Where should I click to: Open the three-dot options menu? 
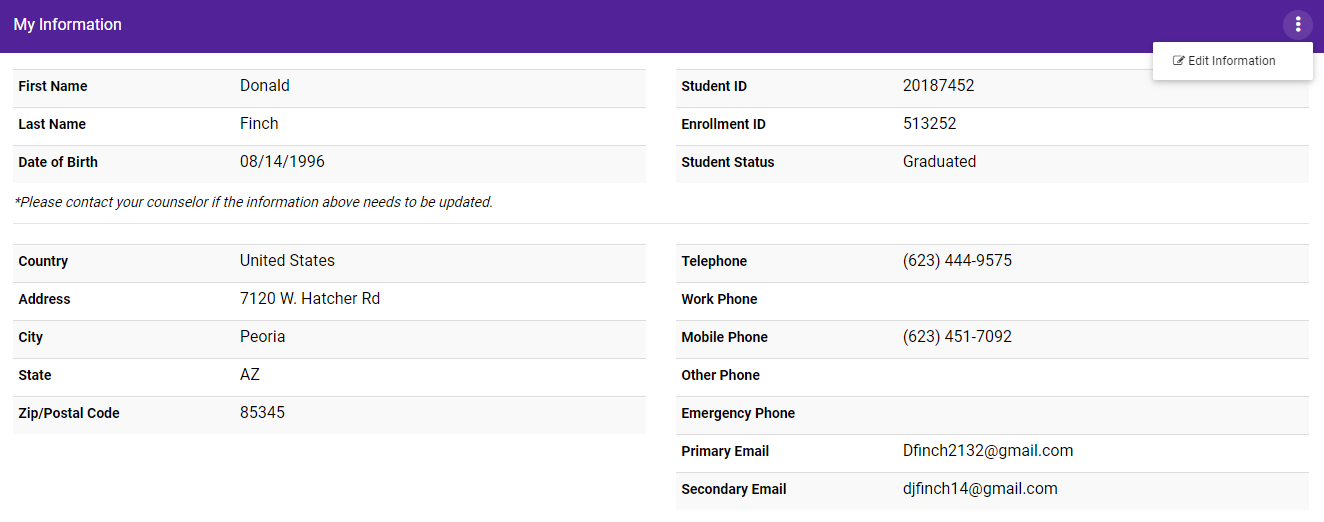1297,25
